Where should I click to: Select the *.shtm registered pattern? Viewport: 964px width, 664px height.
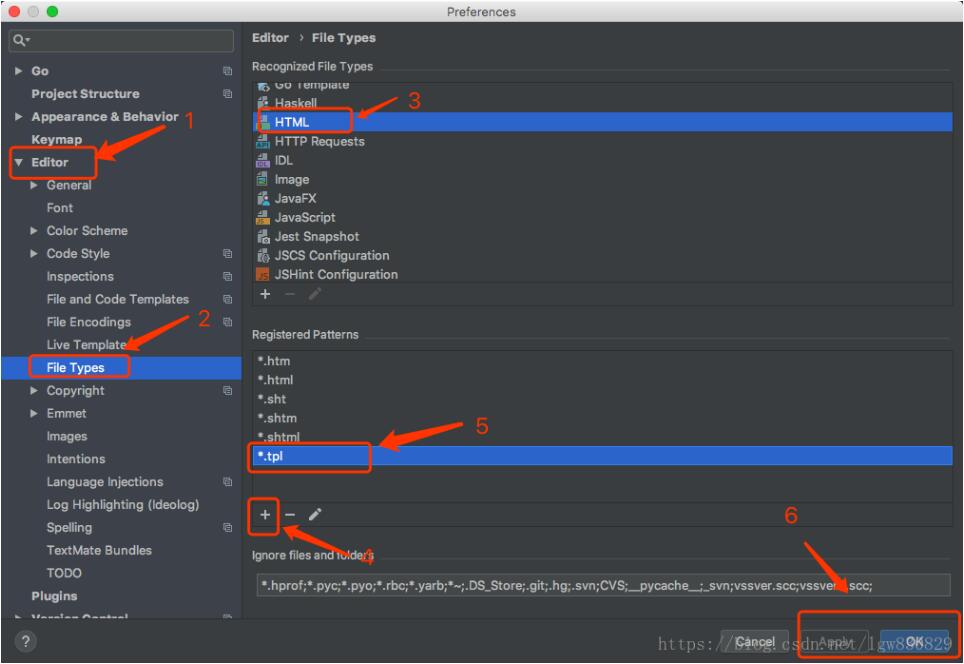pyautogui.click(x=602, y=418)
